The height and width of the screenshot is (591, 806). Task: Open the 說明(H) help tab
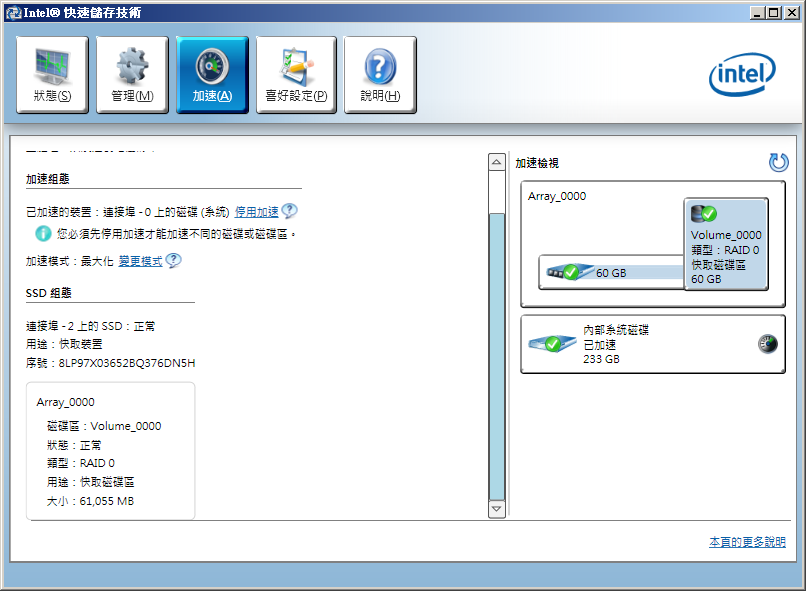pyautogui.click(x=380, y=75)
